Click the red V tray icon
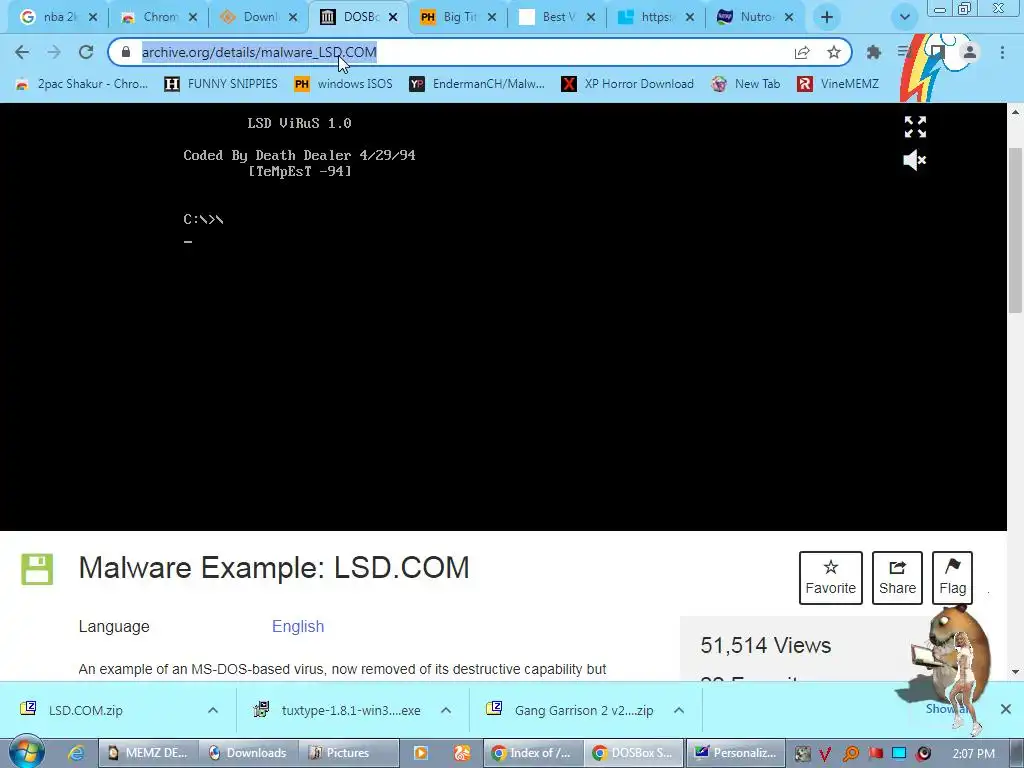The width and height of the screenshot is (1024, 768). 825,754
